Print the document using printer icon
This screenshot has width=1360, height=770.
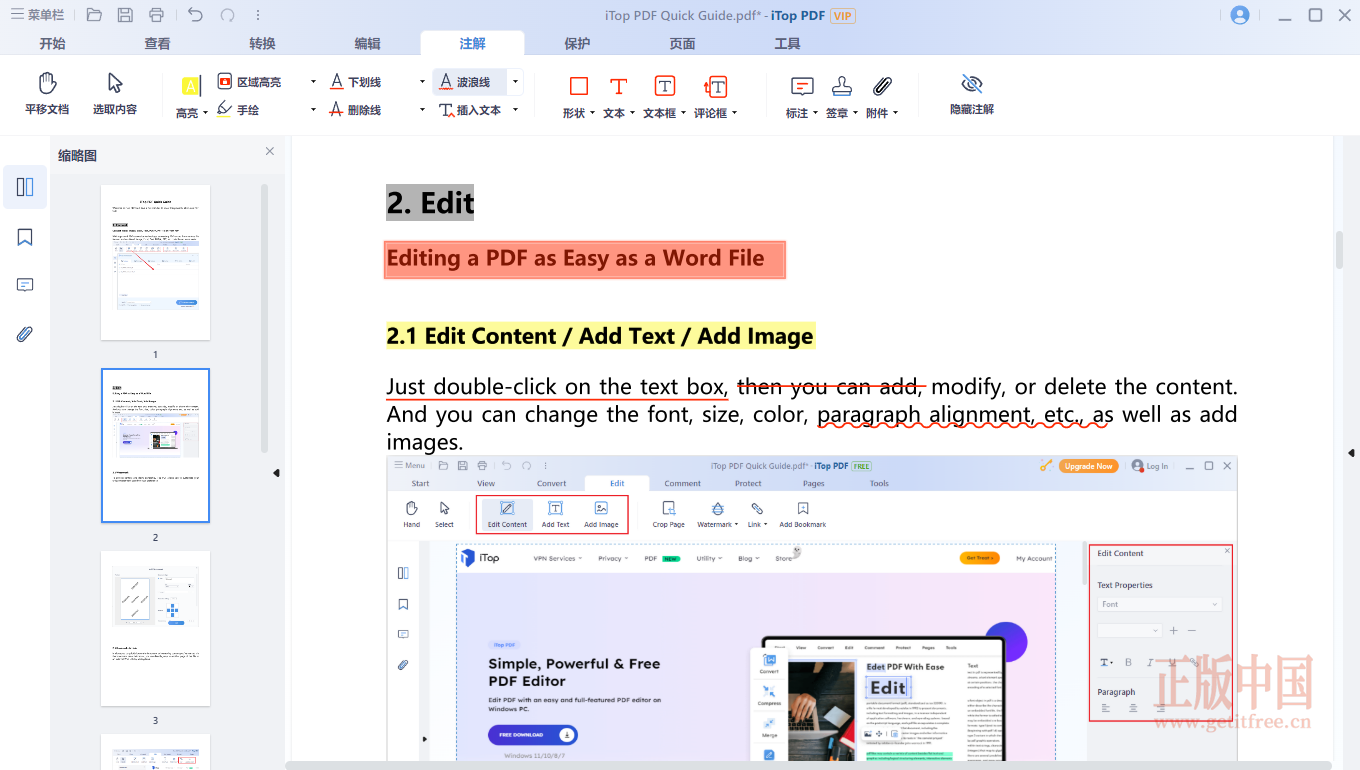156,15
